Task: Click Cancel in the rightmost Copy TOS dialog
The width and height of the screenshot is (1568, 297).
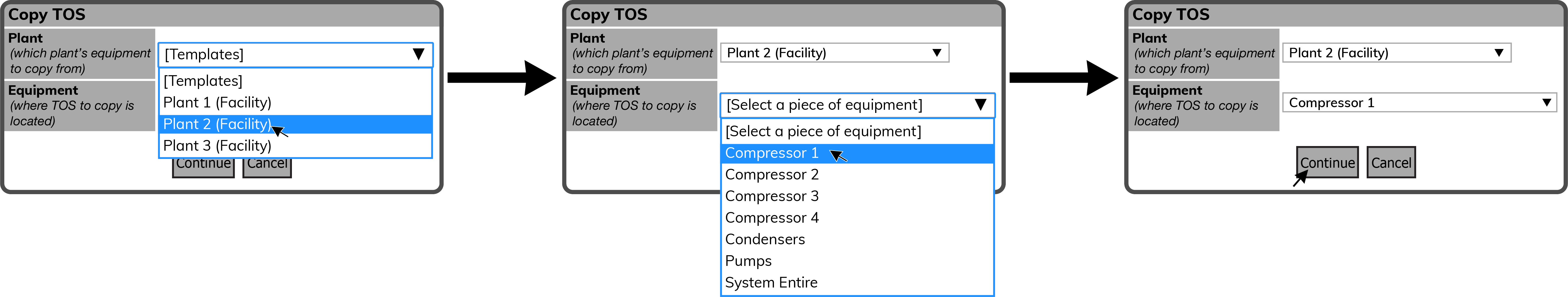Action: coord(1391,162)
